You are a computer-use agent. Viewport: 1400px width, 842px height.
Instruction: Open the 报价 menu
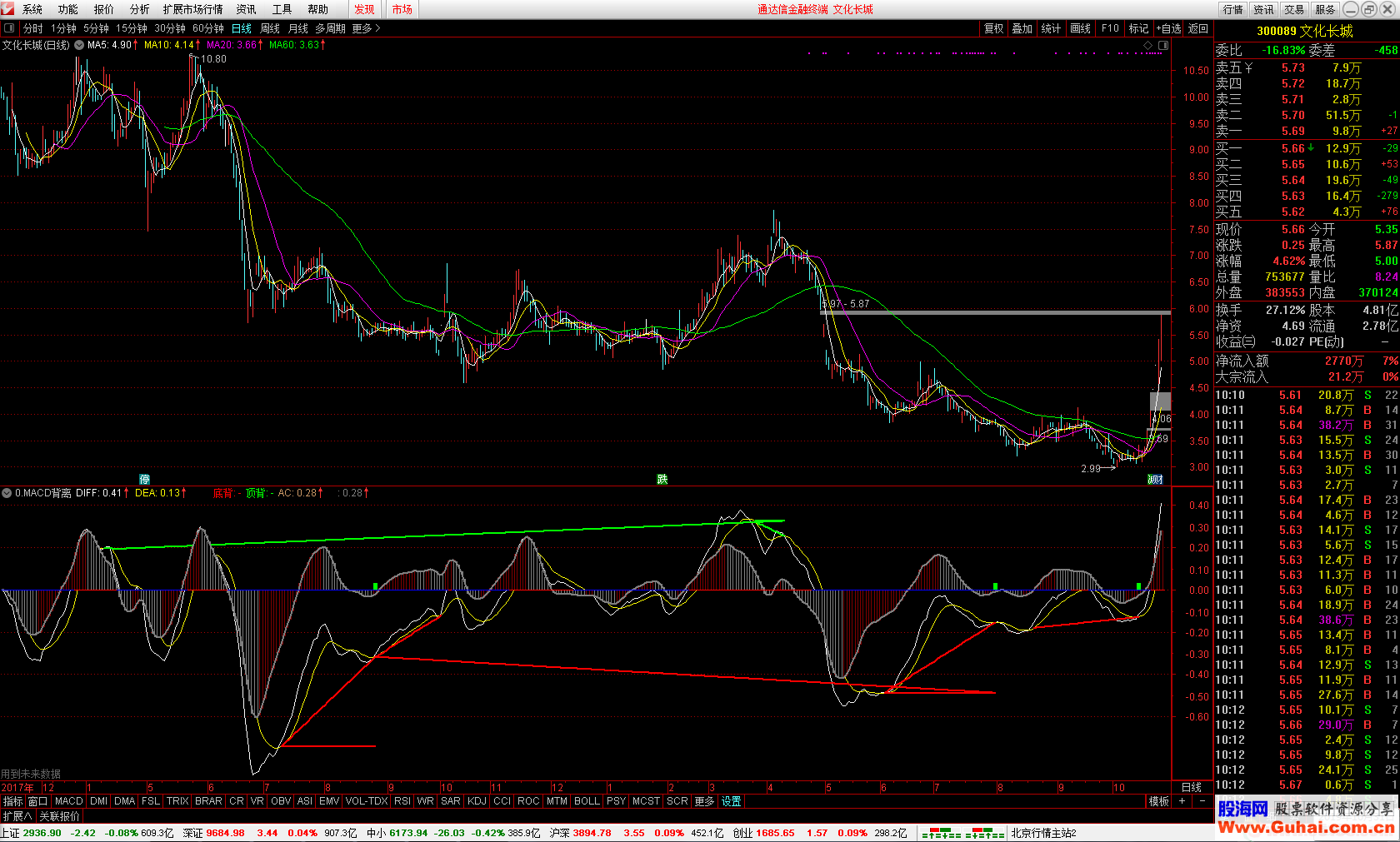coord(104,9)
